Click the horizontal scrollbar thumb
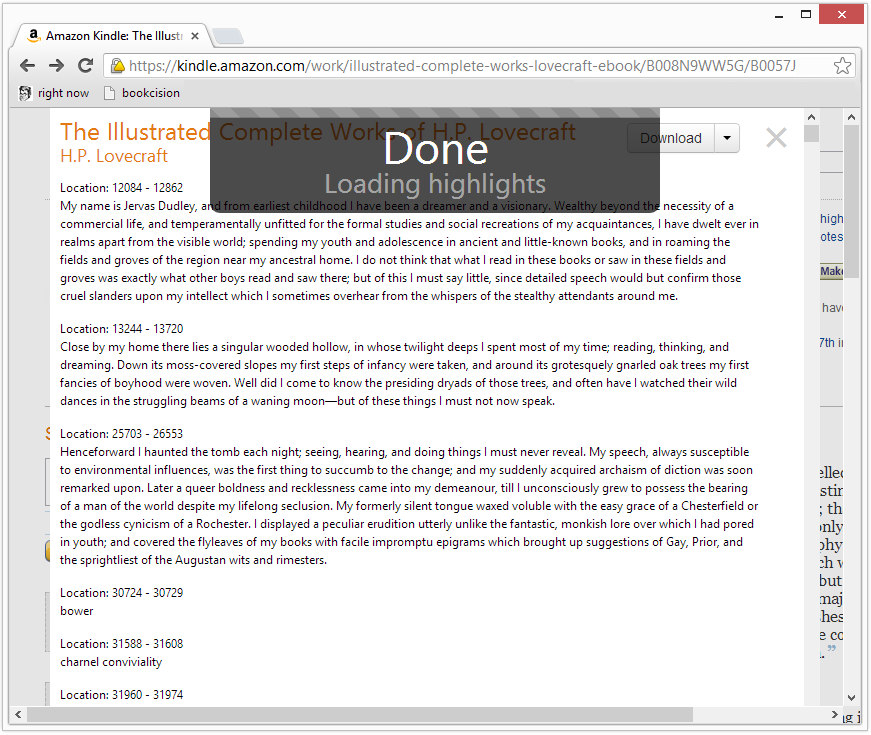 click(x=360, y=714)
